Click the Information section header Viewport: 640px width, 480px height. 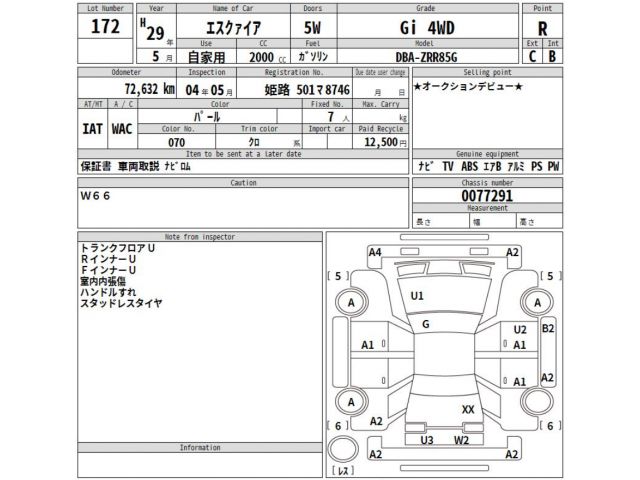pyautogui.click(x=199, y=448)
